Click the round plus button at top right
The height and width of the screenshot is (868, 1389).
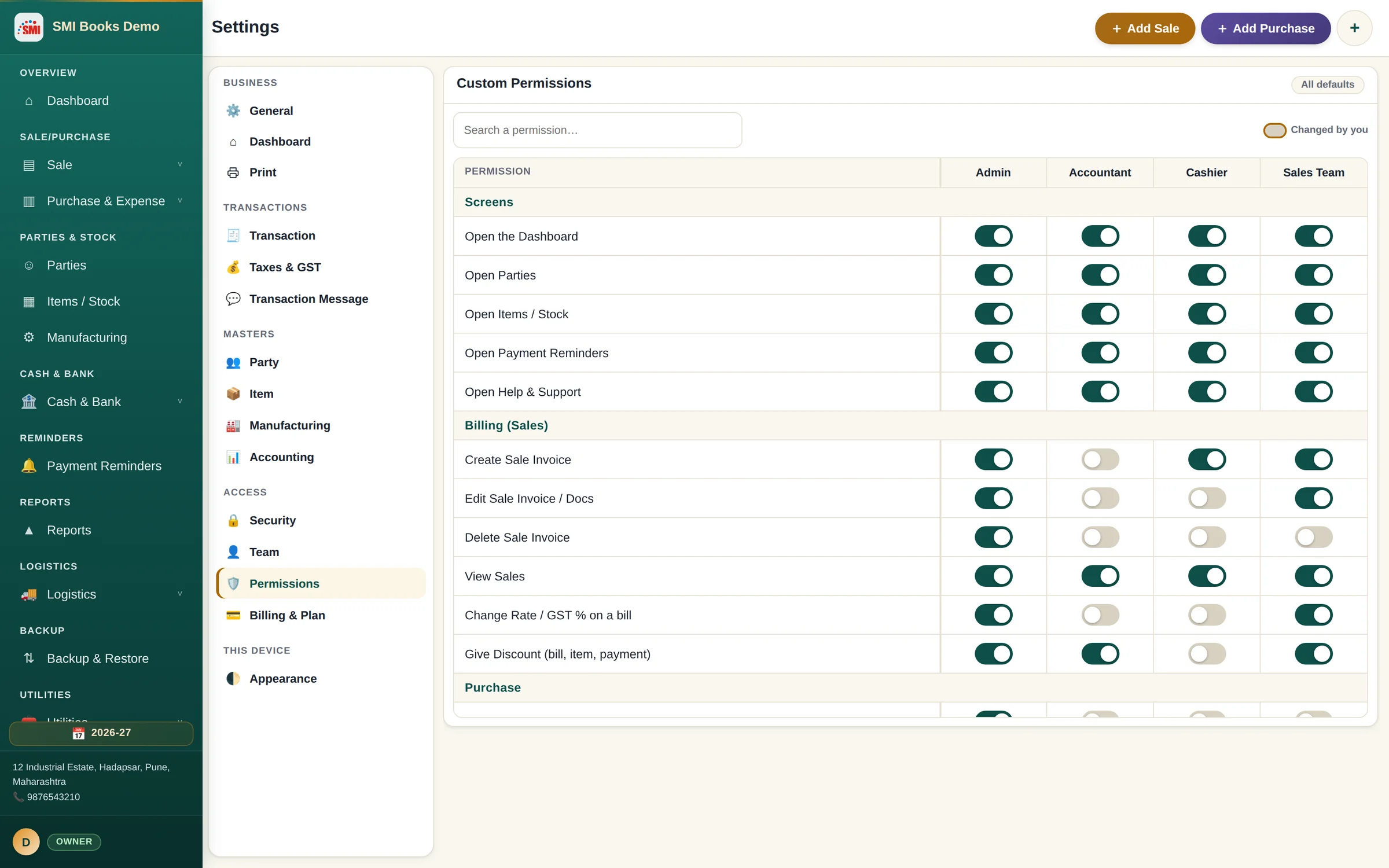pyautogui.click(x=1354, y=28)
